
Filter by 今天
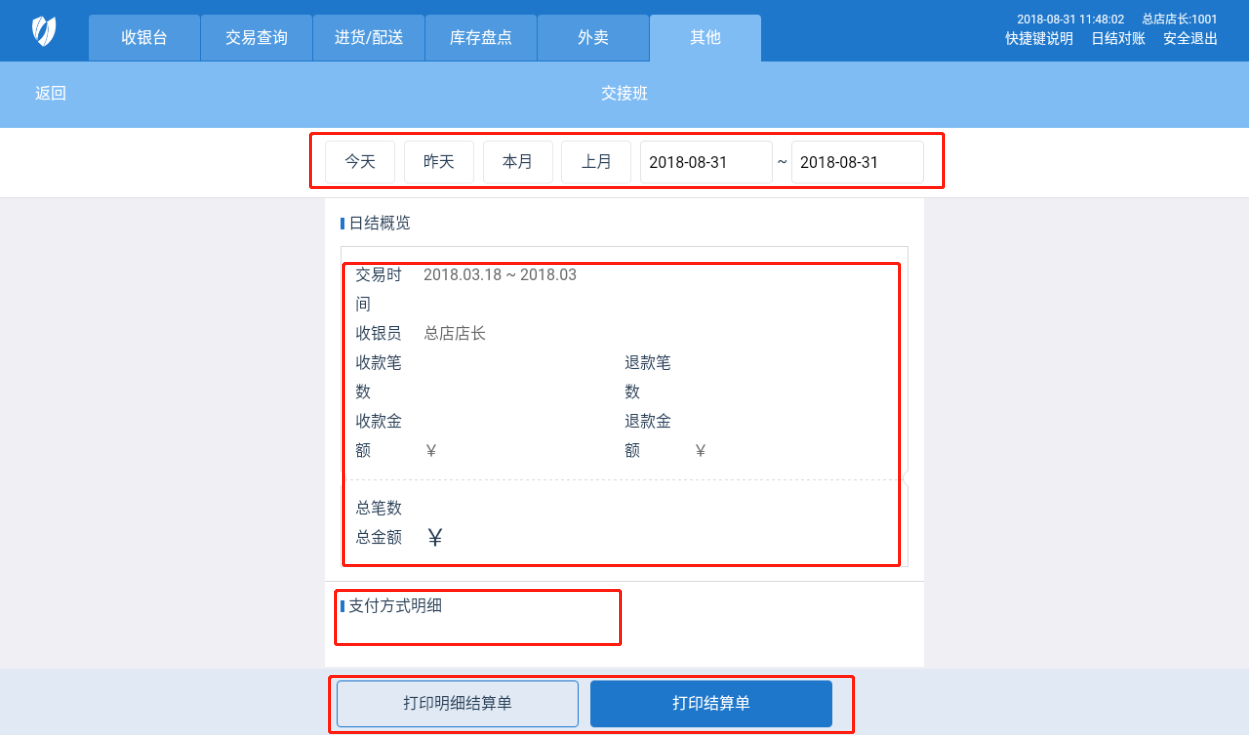coord(360,162)
